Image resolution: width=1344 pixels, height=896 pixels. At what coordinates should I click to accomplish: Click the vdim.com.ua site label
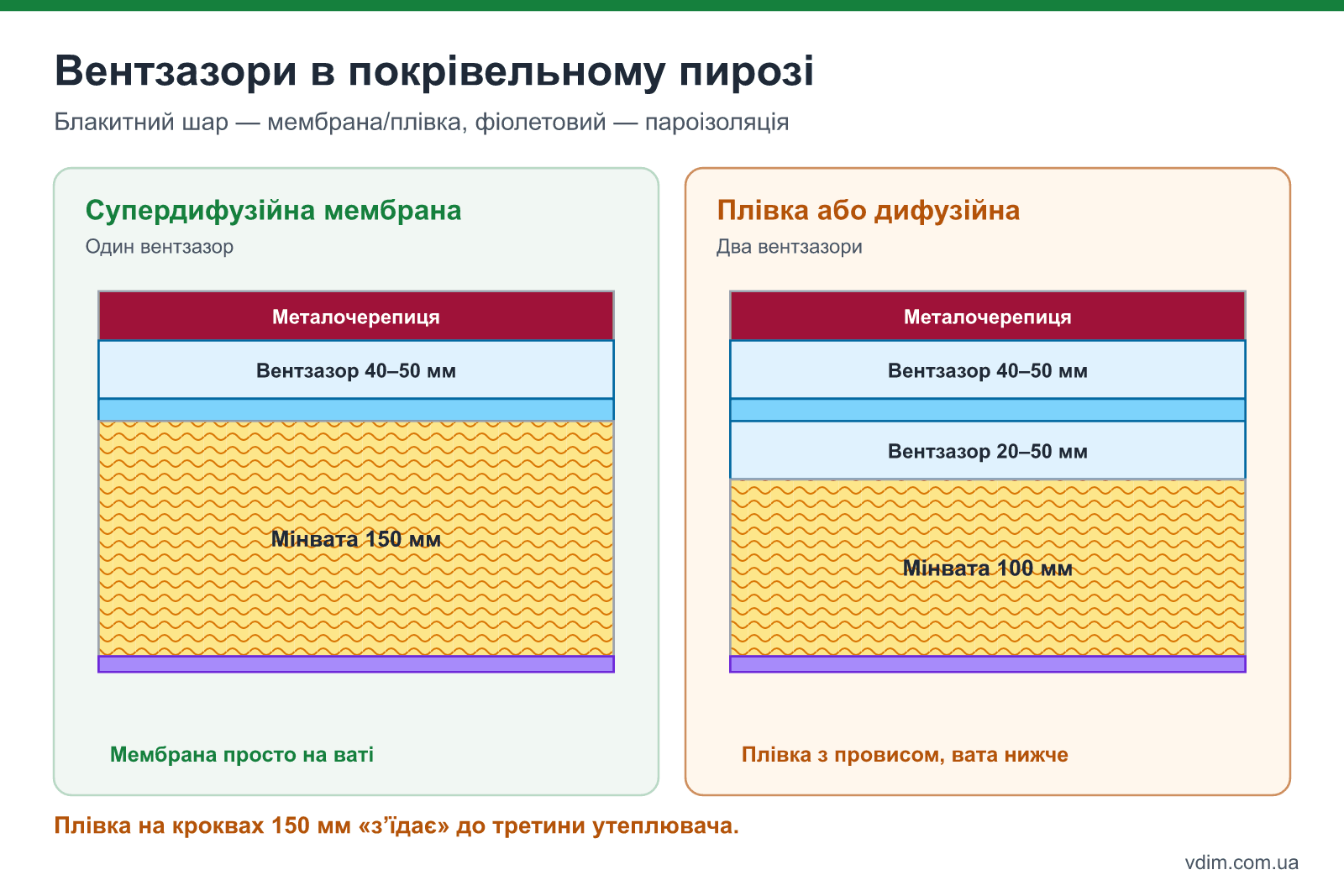[1242, 862]
